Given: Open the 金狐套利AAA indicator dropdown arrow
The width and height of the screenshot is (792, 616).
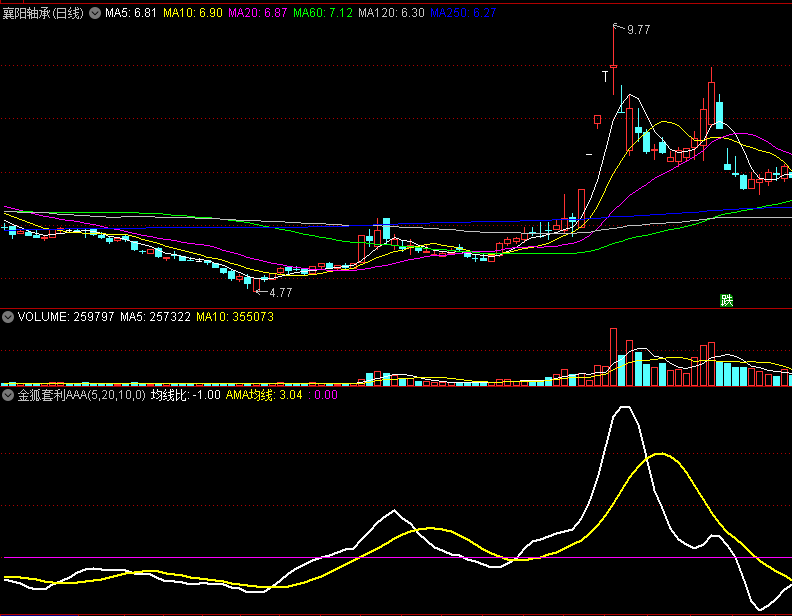Looking at the screenshot, I should point(8,395).
